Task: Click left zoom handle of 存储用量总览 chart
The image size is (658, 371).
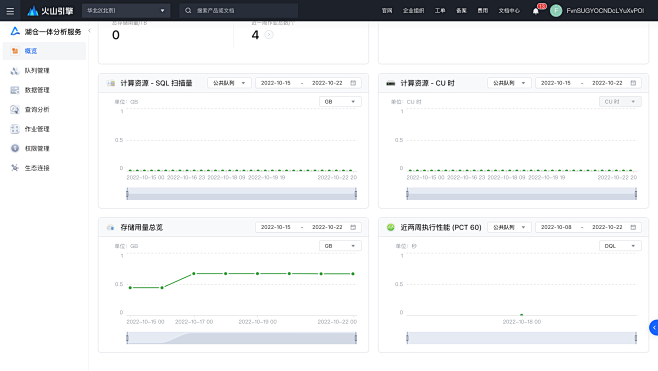Action: pyautogui.click(x=127, y=338)
